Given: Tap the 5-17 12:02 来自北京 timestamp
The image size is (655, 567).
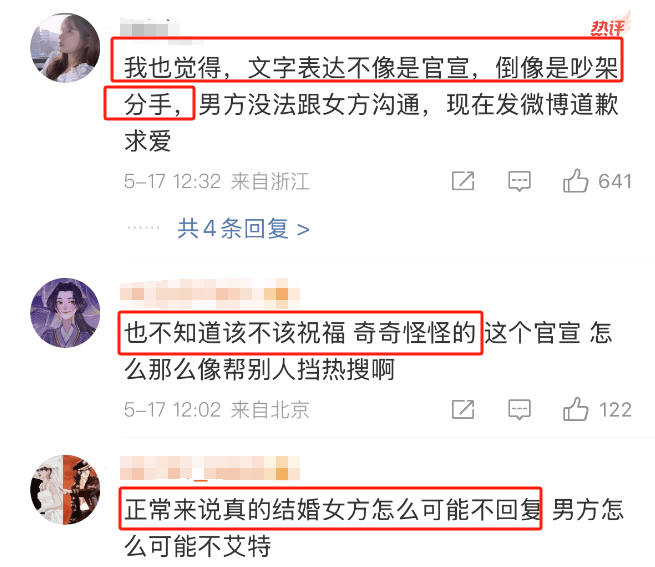Looking at the screenshot, I should click(216, 409).
